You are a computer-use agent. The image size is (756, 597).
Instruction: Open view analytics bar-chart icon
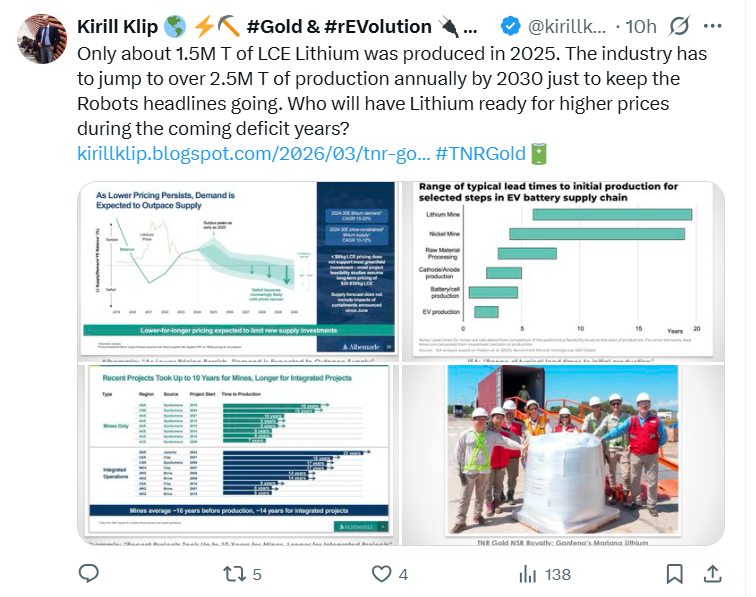tap(527, 573)
